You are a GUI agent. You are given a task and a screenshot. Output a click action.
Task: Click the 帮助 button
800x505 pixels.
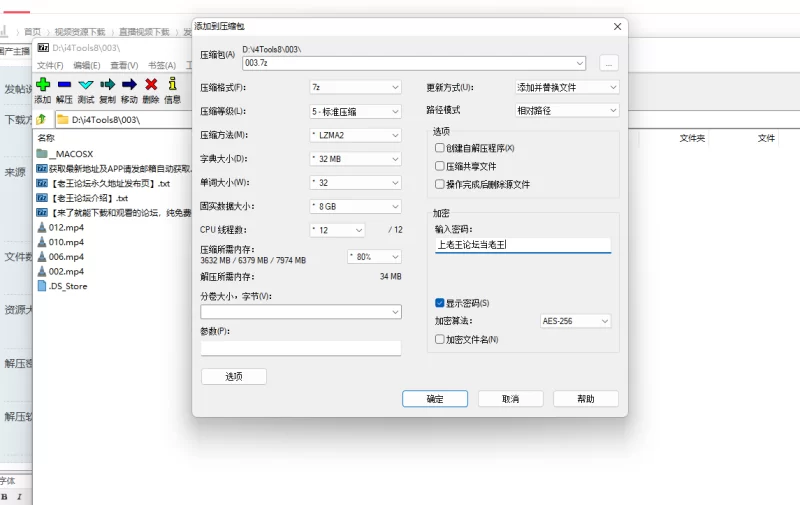coord(586,399)
